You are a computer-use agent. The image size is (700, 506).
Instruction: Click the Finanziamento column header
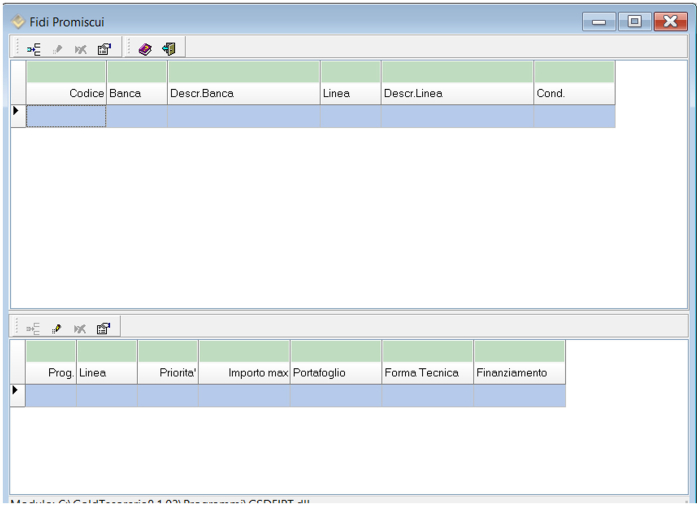(518, 373)
